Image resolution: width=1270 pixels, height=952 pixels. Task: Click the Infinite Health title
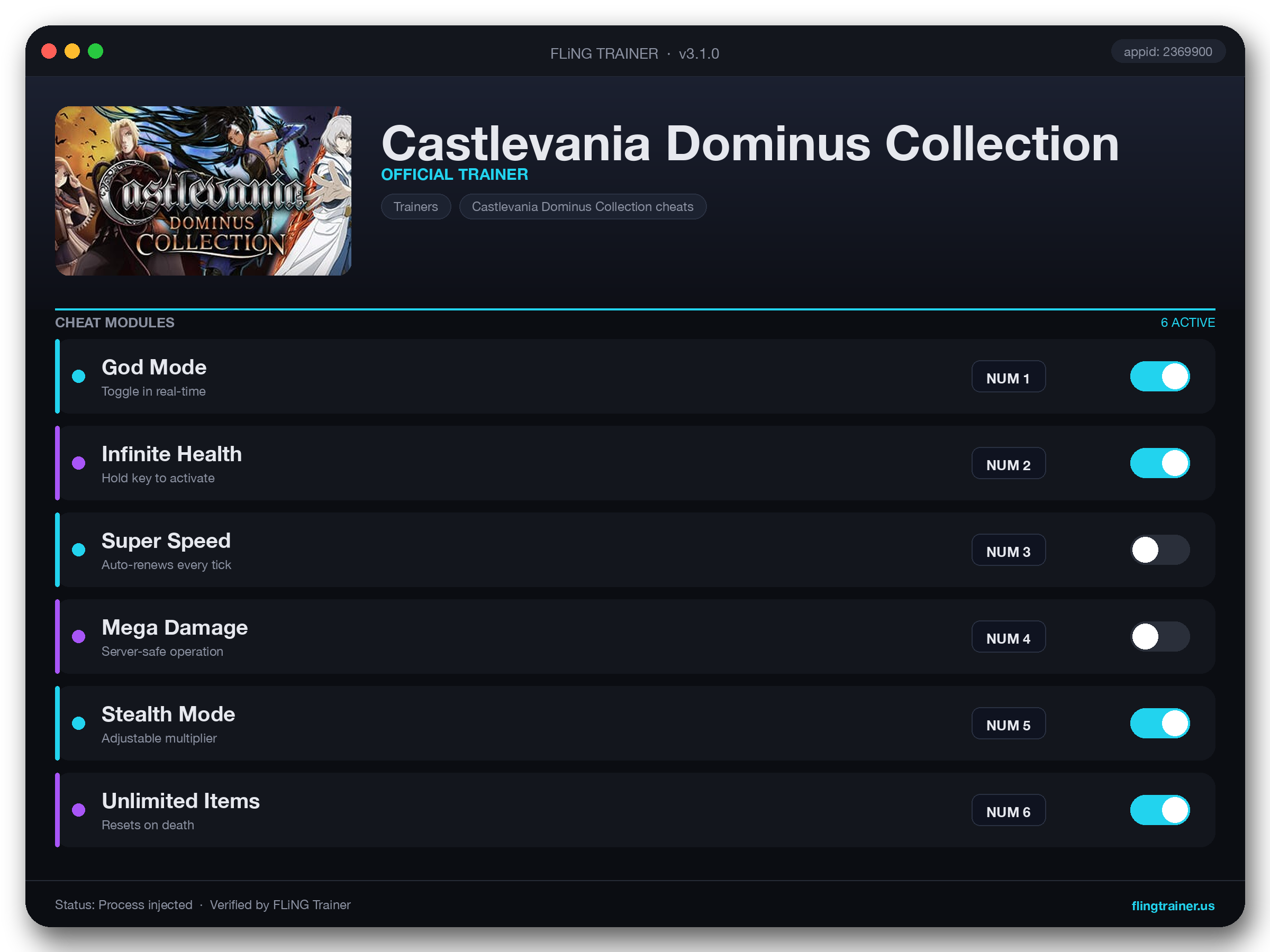tap(171, 454)
